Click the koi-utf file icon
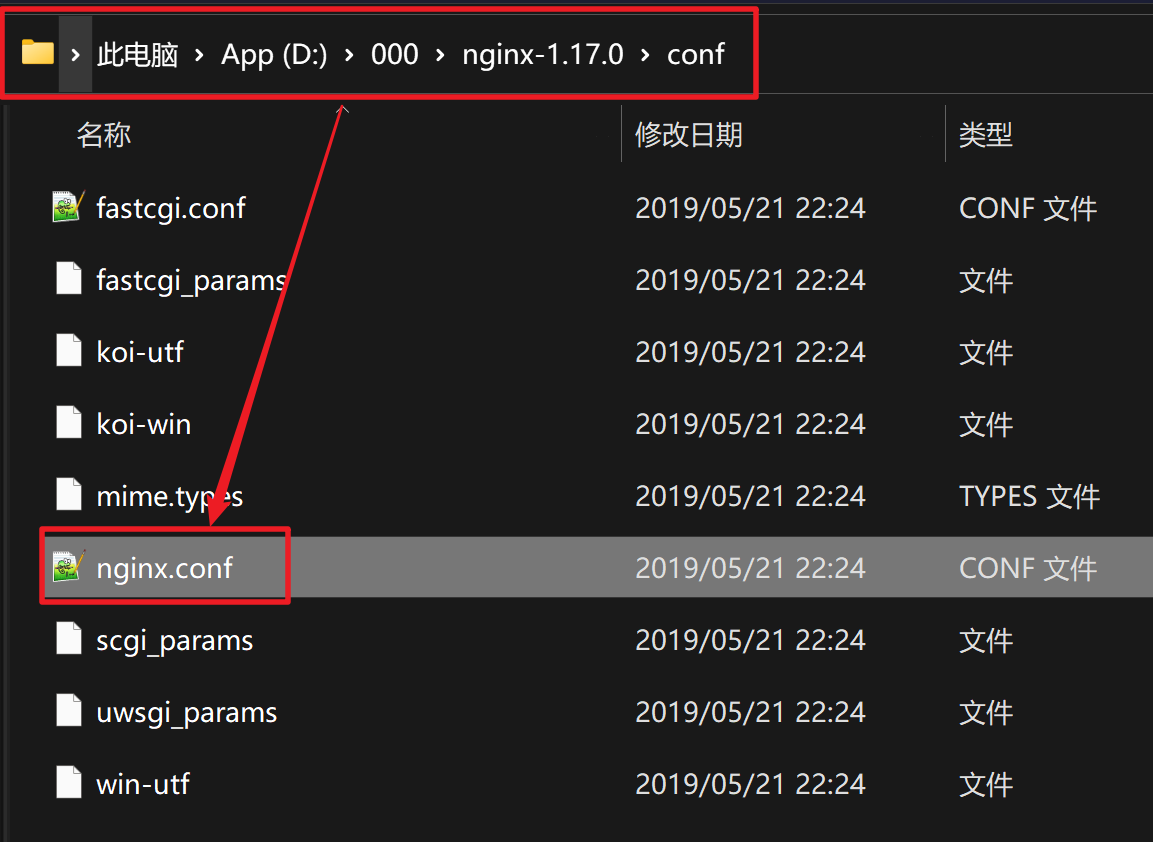The image size is (1153, 842). tap(68, 351)
